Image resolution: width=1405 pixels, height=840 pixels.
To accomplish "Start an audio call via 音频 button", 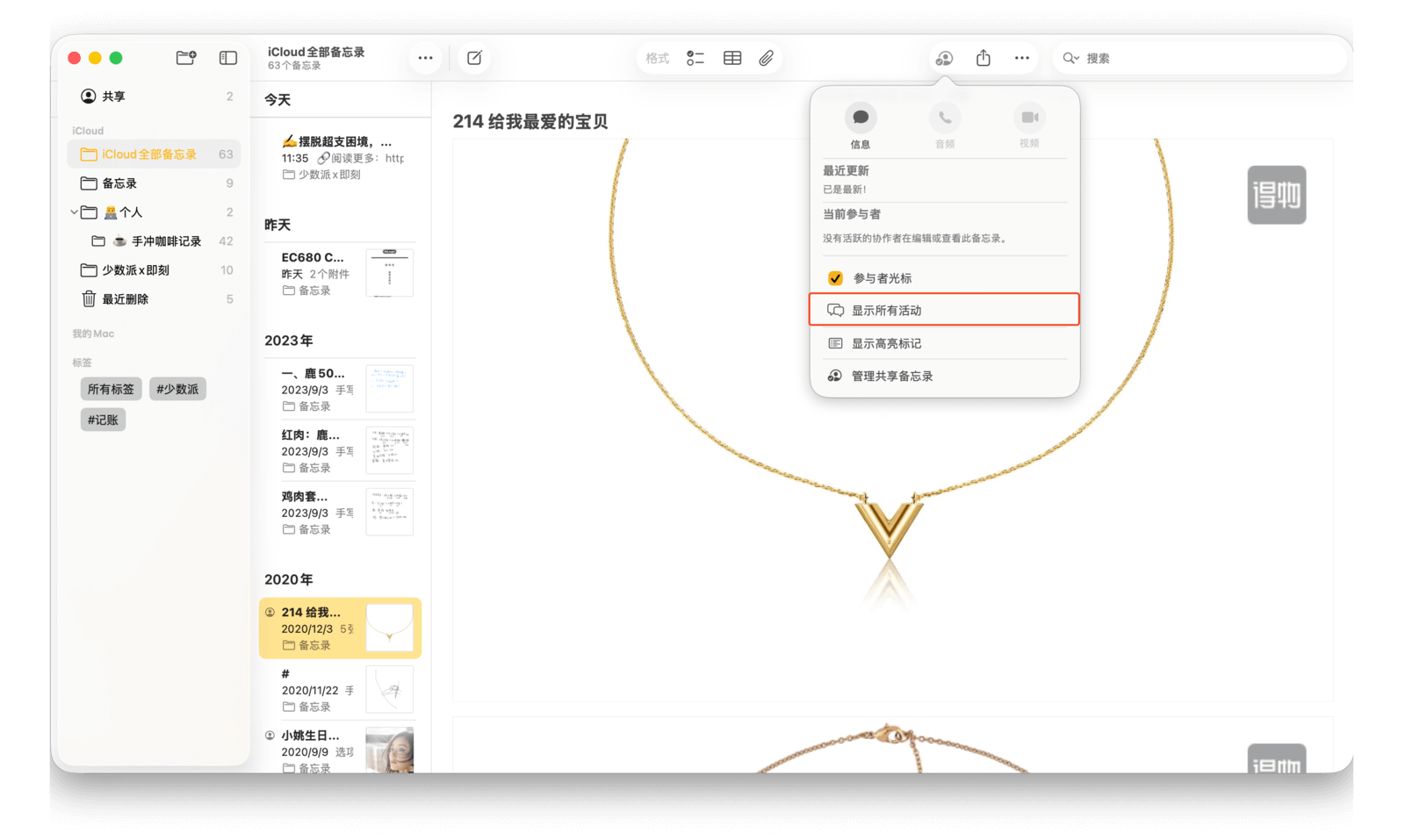I will coord(945,126).
